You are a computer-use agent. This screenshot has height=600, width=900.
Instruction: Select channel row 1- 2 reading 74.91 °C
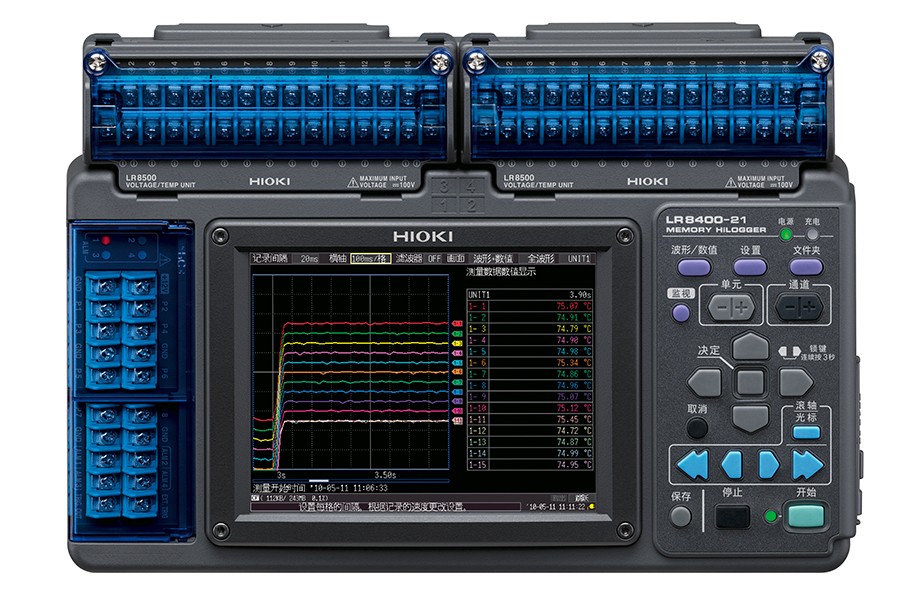click(x=530, y=318)
